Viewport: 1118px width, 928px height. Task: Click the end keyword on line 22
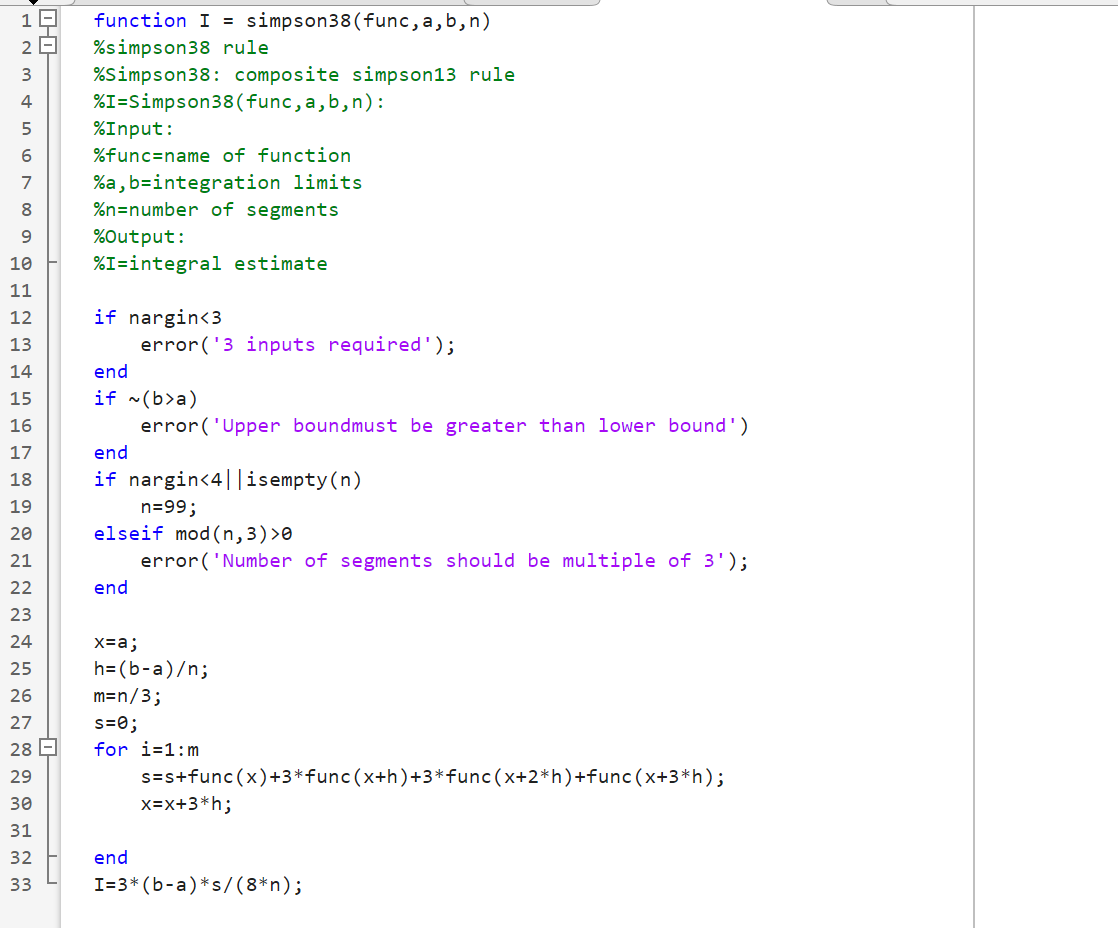(110, 587)
